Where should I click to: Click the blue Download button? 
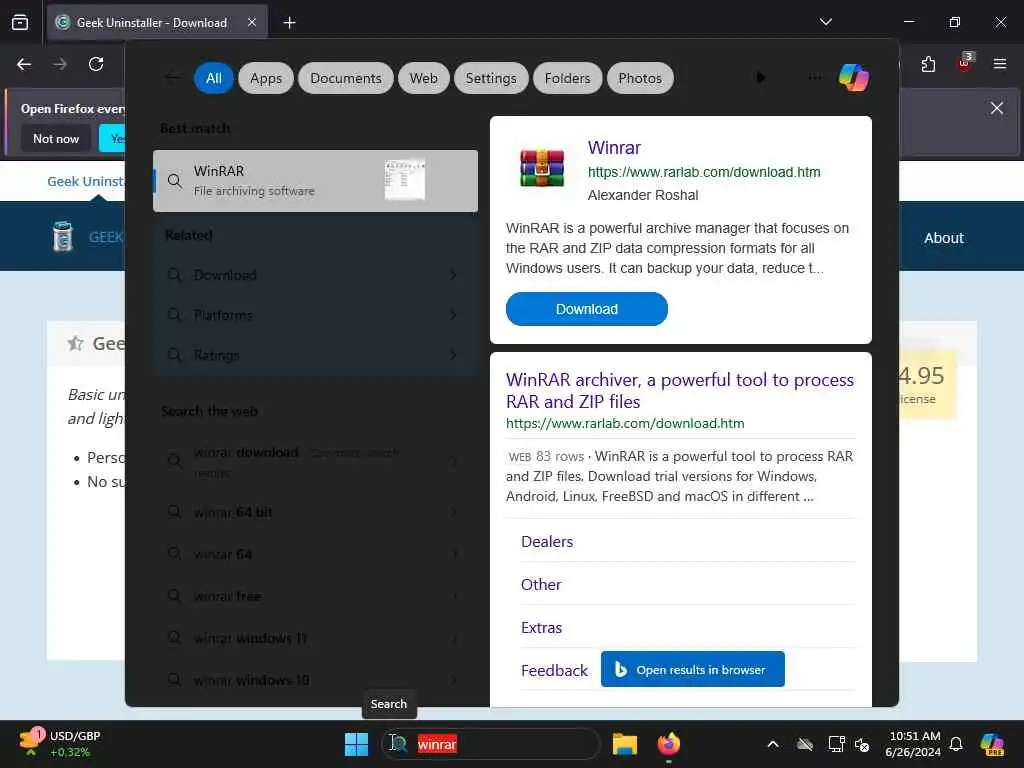click(586, 309)
